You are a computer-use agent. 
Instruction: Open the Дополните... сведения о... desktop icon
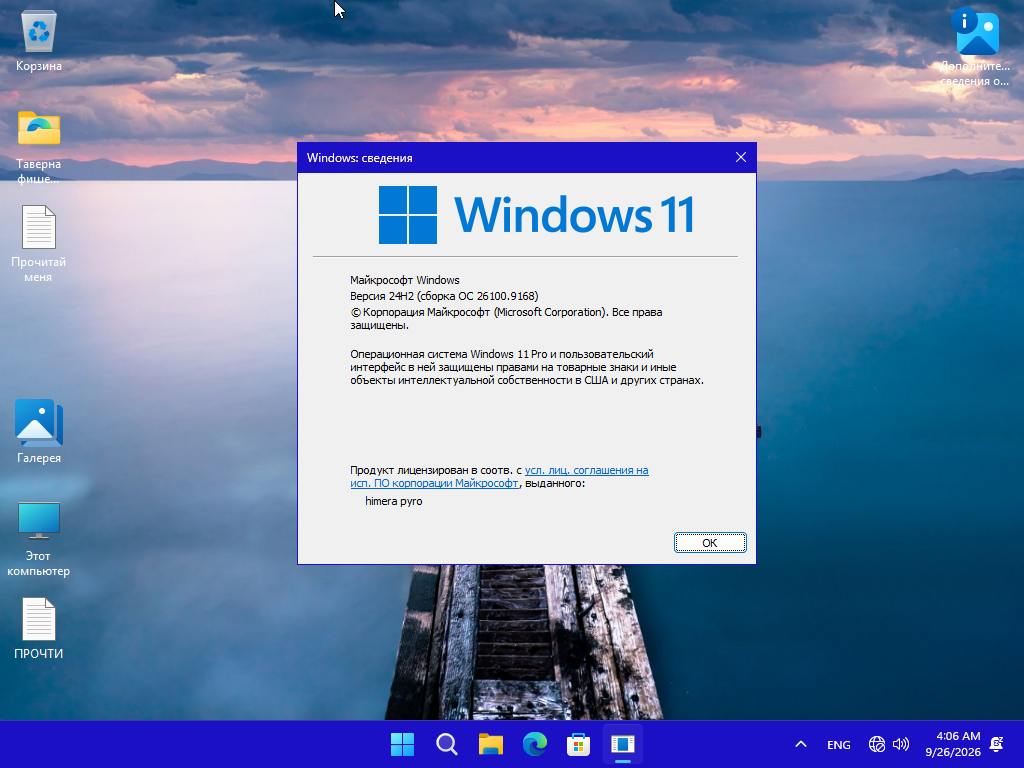pos(975,49)
